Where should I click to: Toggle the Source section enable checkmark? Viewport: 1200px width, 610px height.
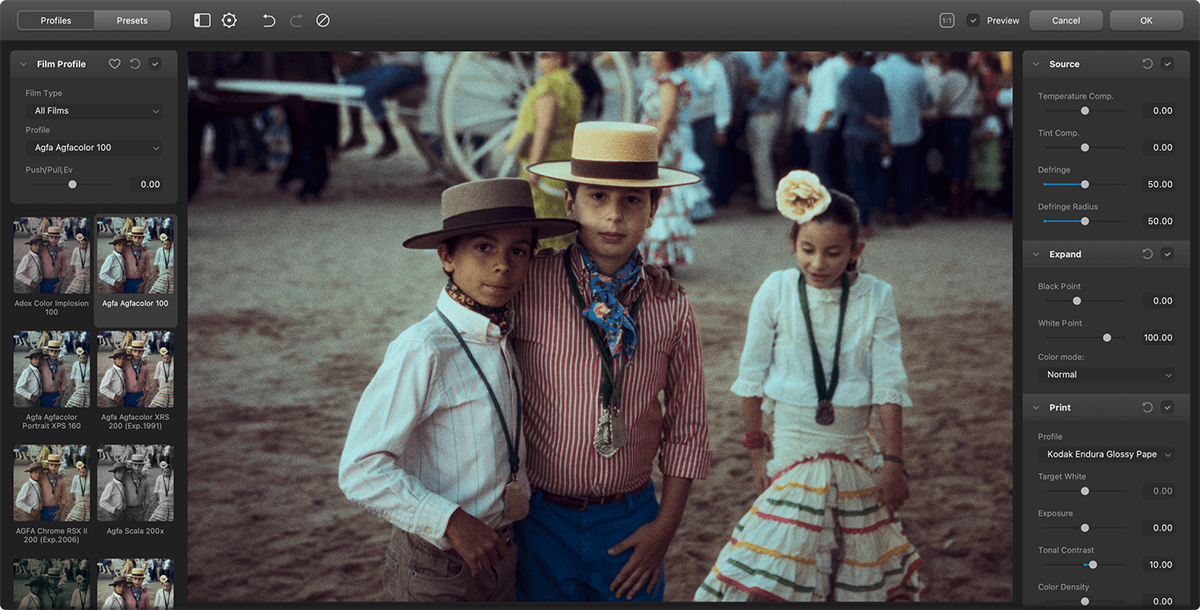pos(1167,63)
